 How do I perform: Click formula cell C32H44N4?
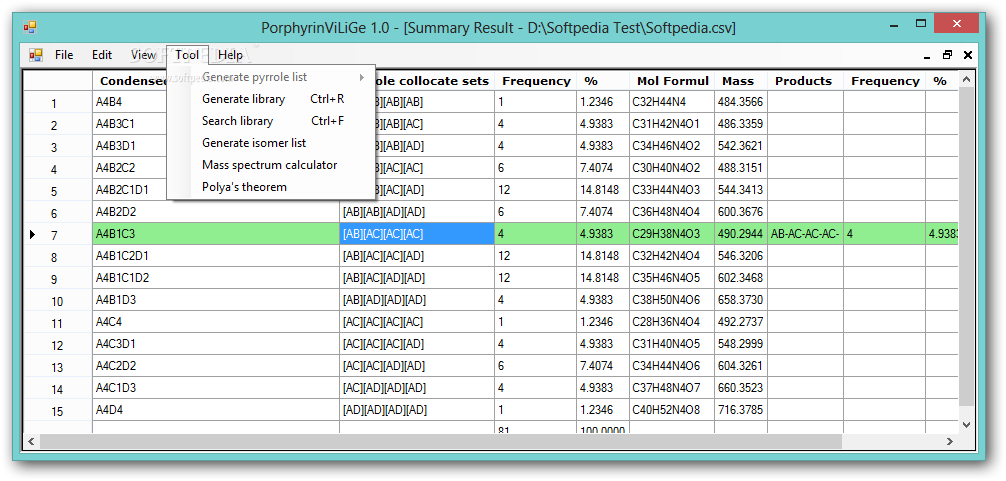[672, 102]
